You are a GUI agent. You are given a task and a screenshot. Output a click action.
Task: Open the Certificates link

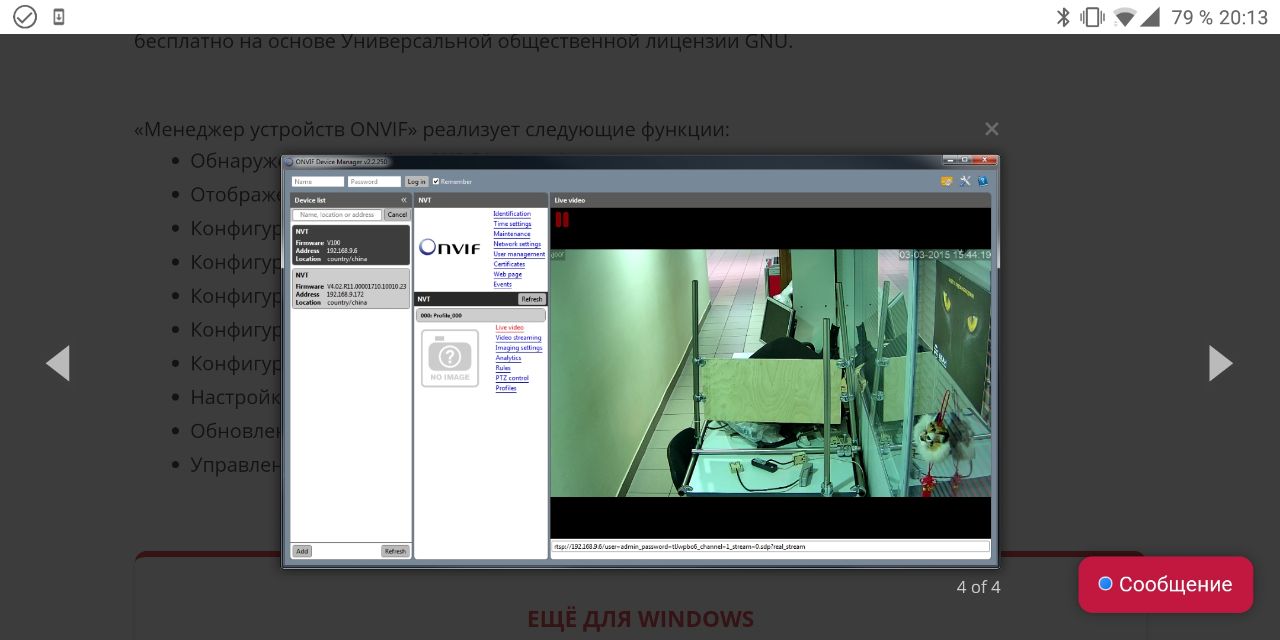[509, 264]
